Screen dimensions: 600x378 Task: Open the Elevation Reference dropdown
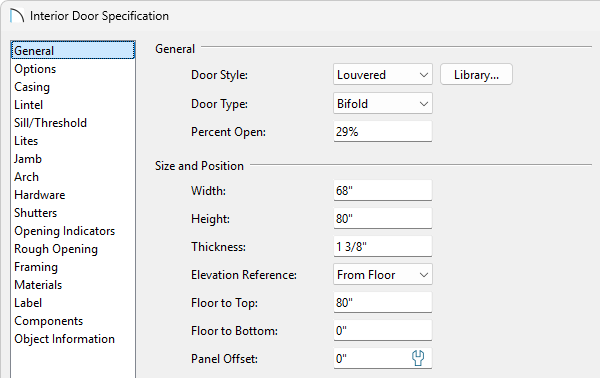(383, 274)
